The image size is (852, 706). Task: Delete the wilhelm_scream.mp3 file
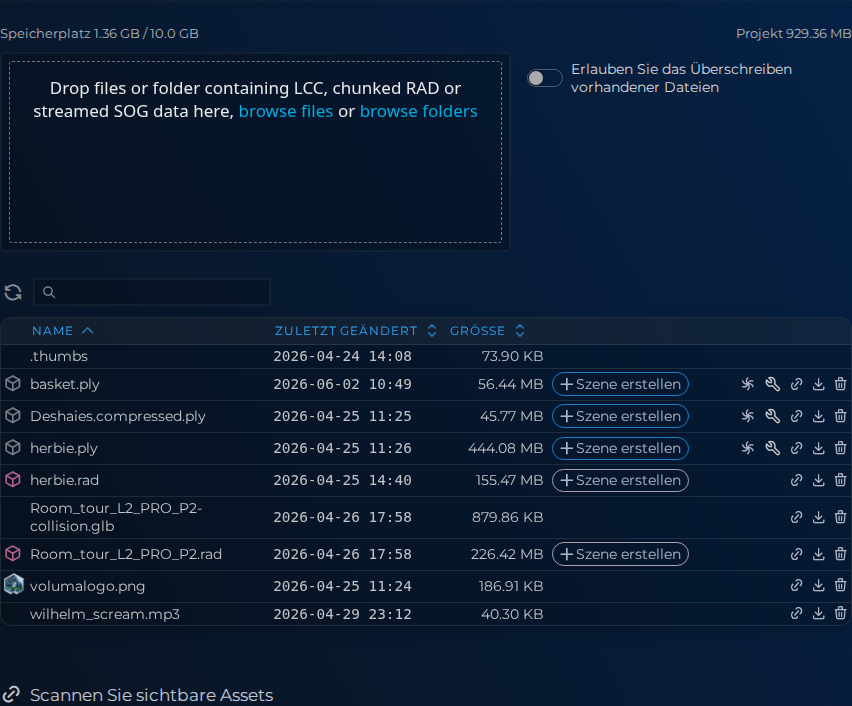pyautogui.click(x=840, y=614)
